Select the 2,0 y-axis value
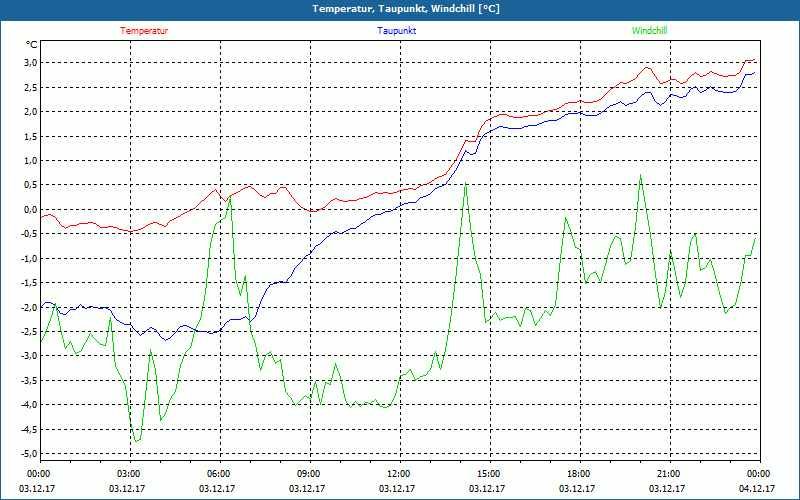Image resolution: width=800 pixels, height=500 pixels. [31, 112]
